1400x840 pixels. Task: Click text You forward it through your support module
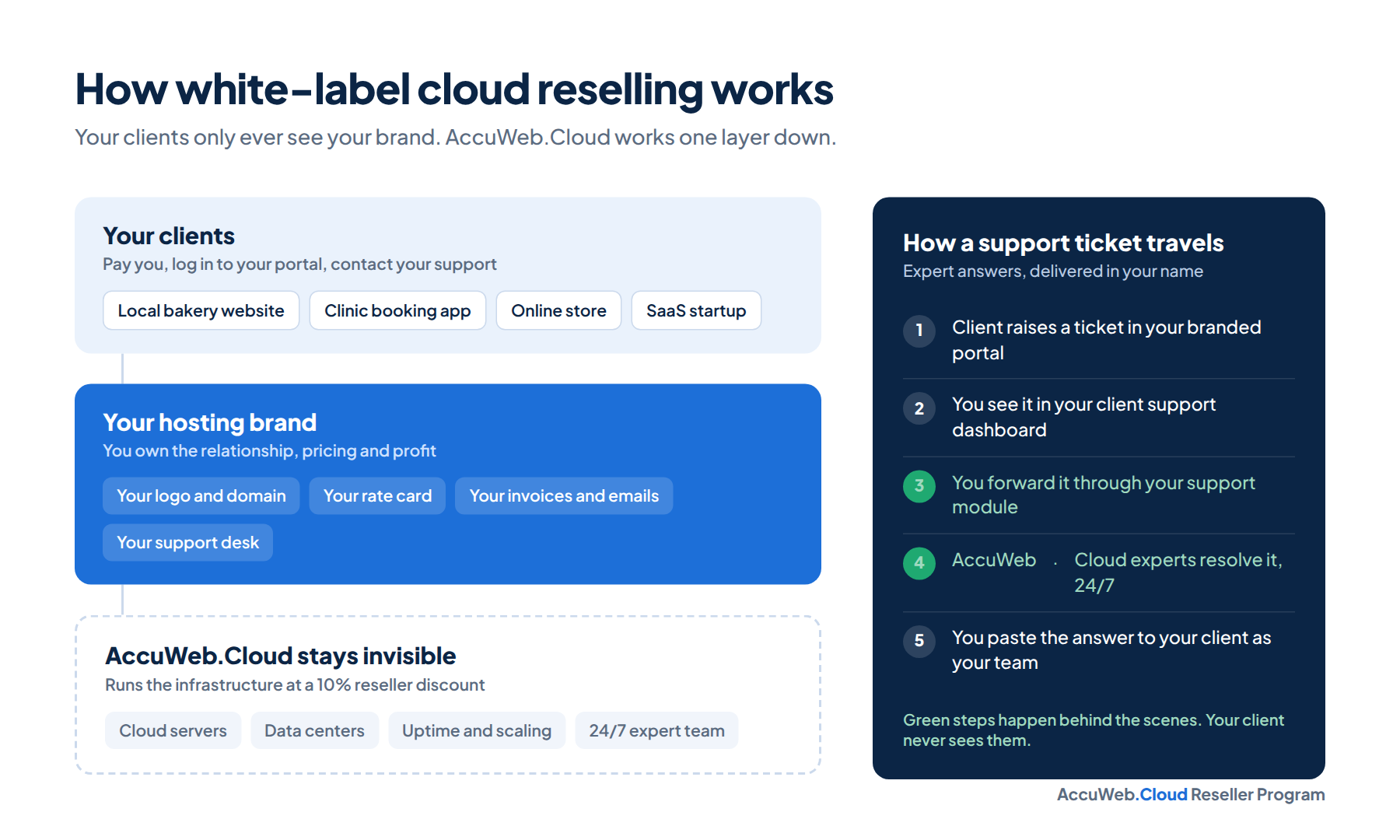(1104, 495)
